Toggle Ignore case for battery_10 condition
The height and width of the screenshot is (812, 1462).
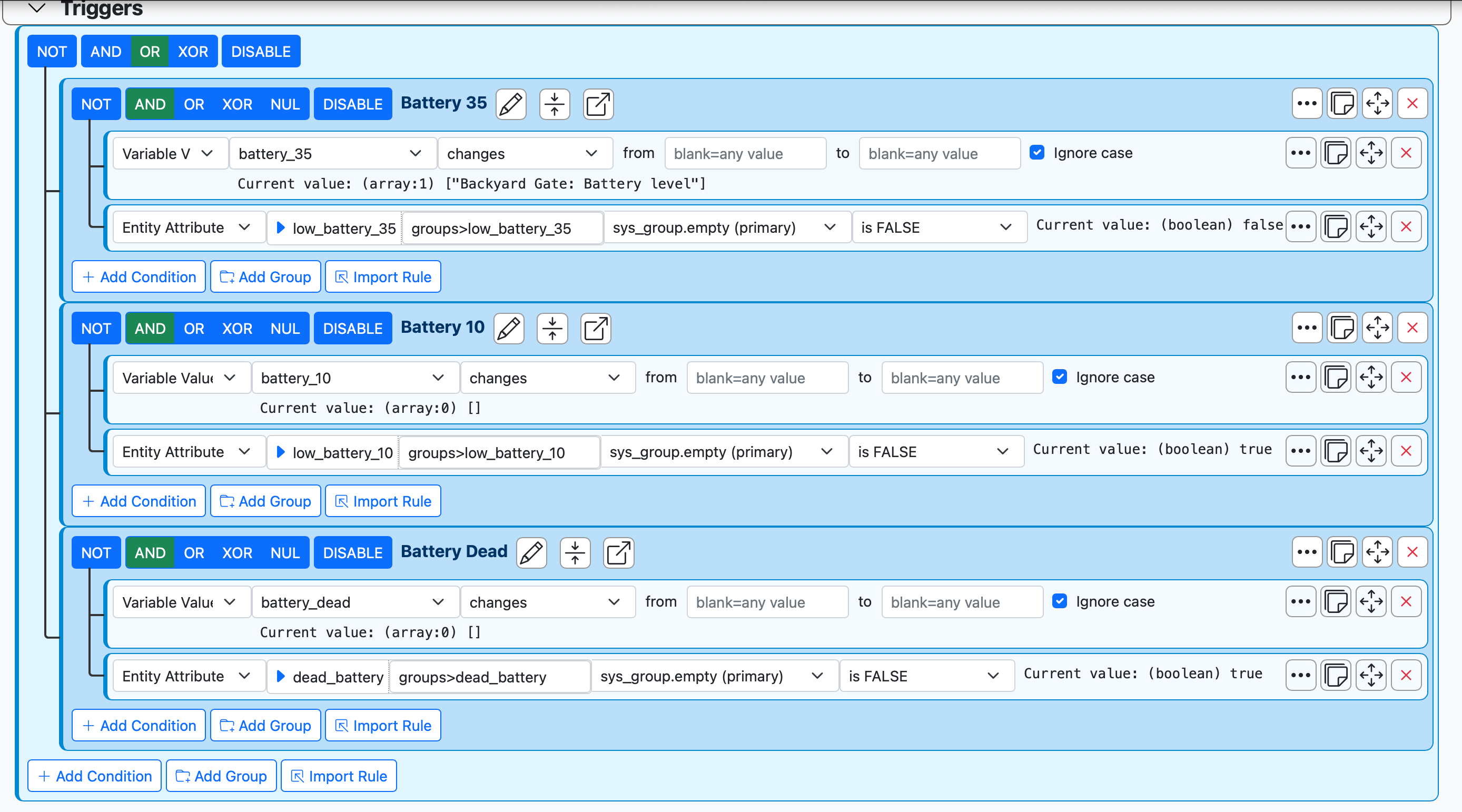point(1059,377)
